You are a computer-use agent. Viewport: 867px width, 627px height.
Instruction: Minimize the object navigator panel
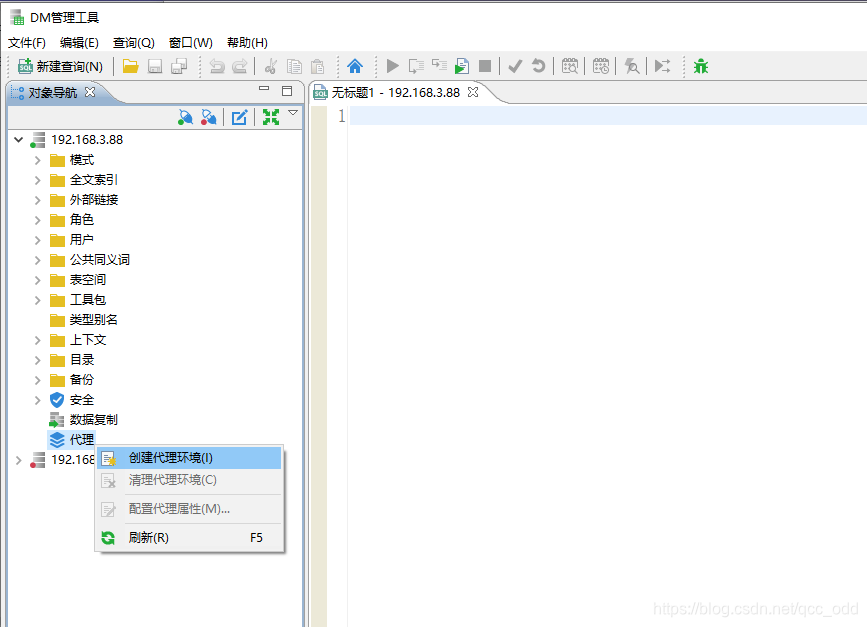click(x=264, y=88)
